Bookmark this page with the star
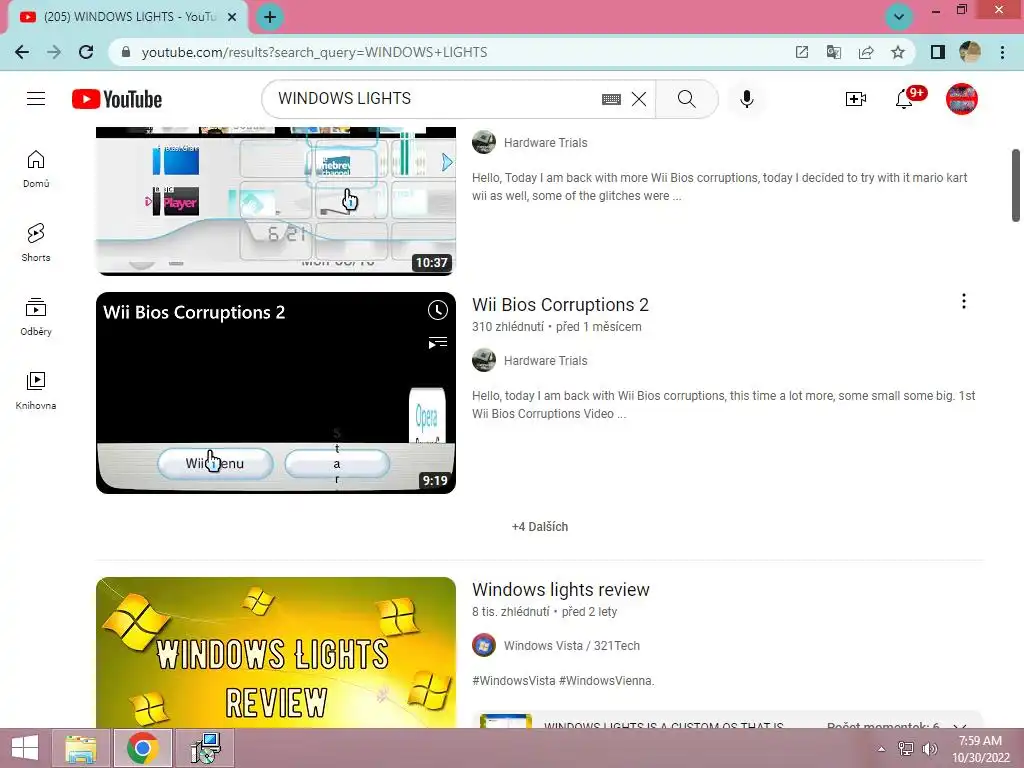The image size is (1024, 768). (898, 52)
